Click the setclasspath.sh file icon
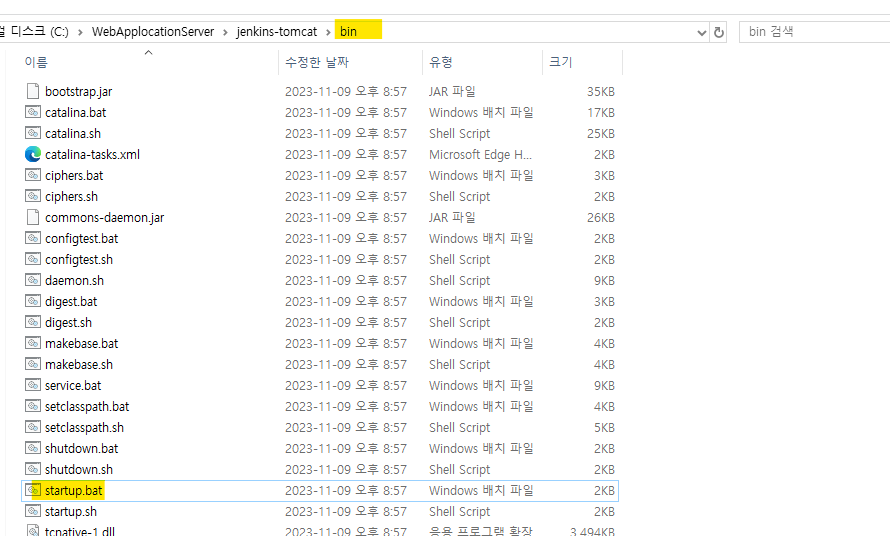Image resolution: width=890 pixels, height=536 pixels. (33, 427)
